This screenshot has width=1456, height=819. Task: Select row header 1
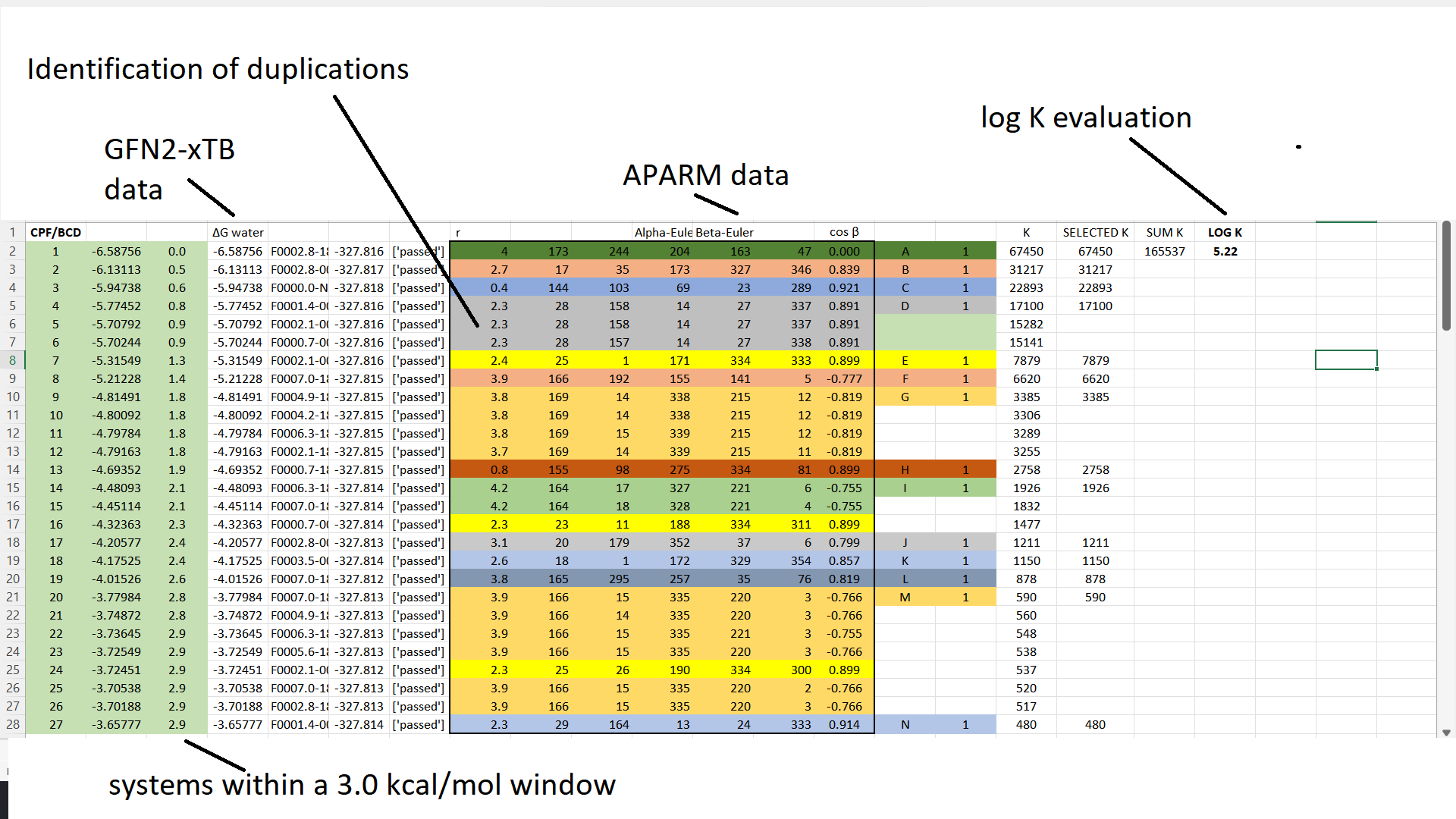pyautogui.click(x=12, y=232)
